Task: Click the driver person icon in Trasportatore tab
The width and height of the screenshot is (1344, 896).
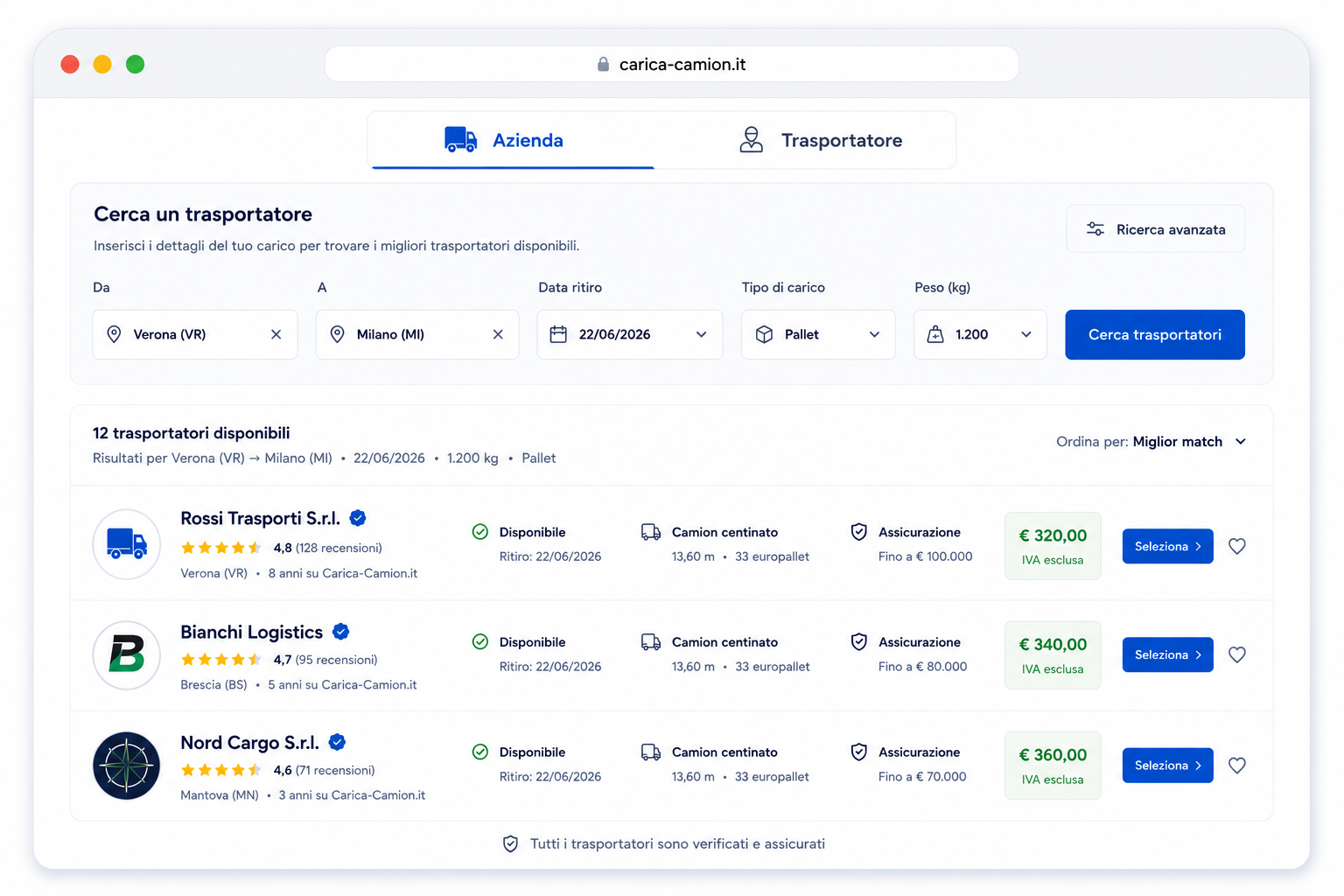Action: click(x=751, y=140)
